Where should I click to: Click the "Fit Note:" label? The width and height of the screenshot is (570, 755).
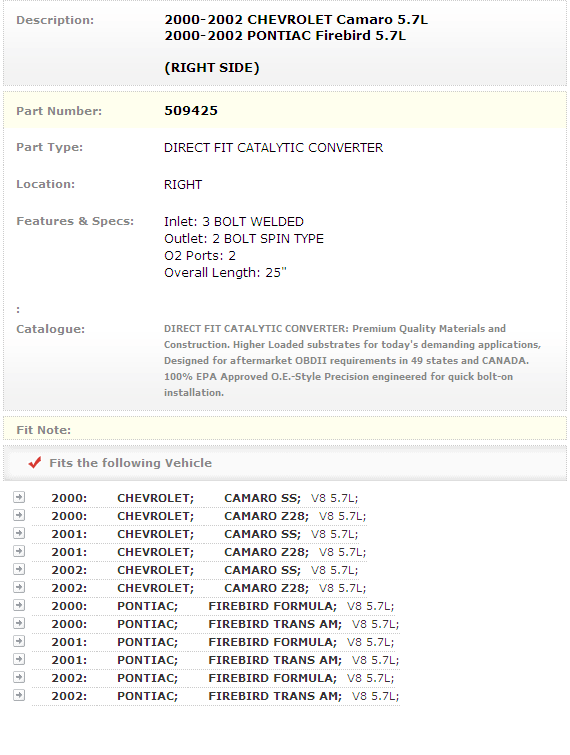click(x=43, y=430)
